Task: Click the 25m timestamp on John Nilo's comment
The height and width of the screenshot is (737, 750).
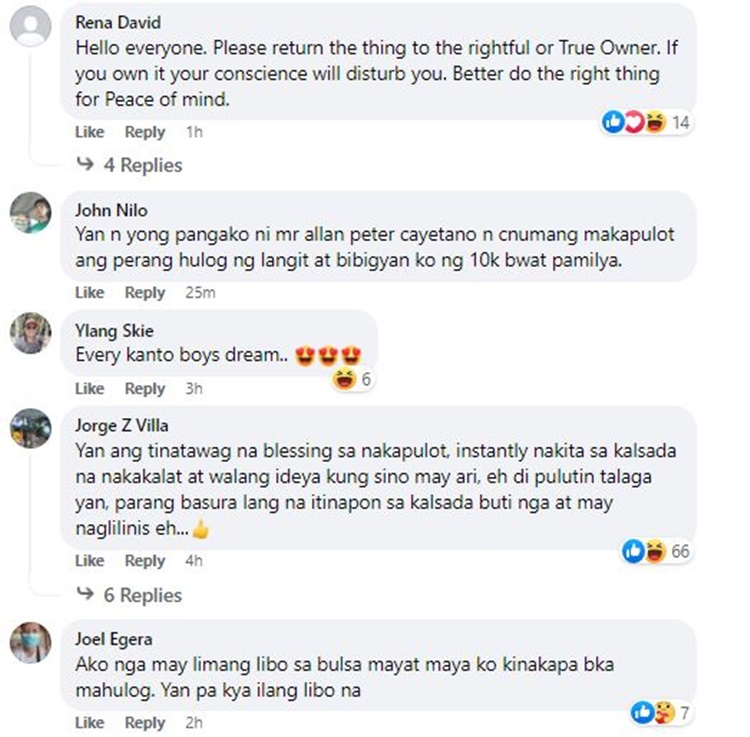Action: click(x=200, y=292)
